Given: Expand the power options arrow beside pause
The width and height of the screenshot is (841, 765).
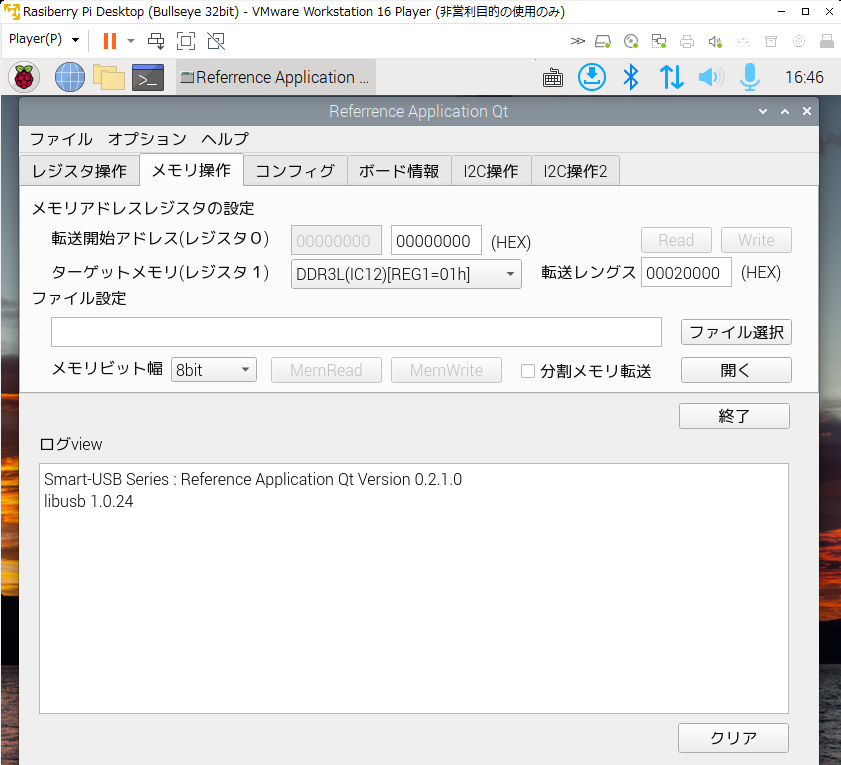Looking at the screenshot, I should [x=130, y=41].
